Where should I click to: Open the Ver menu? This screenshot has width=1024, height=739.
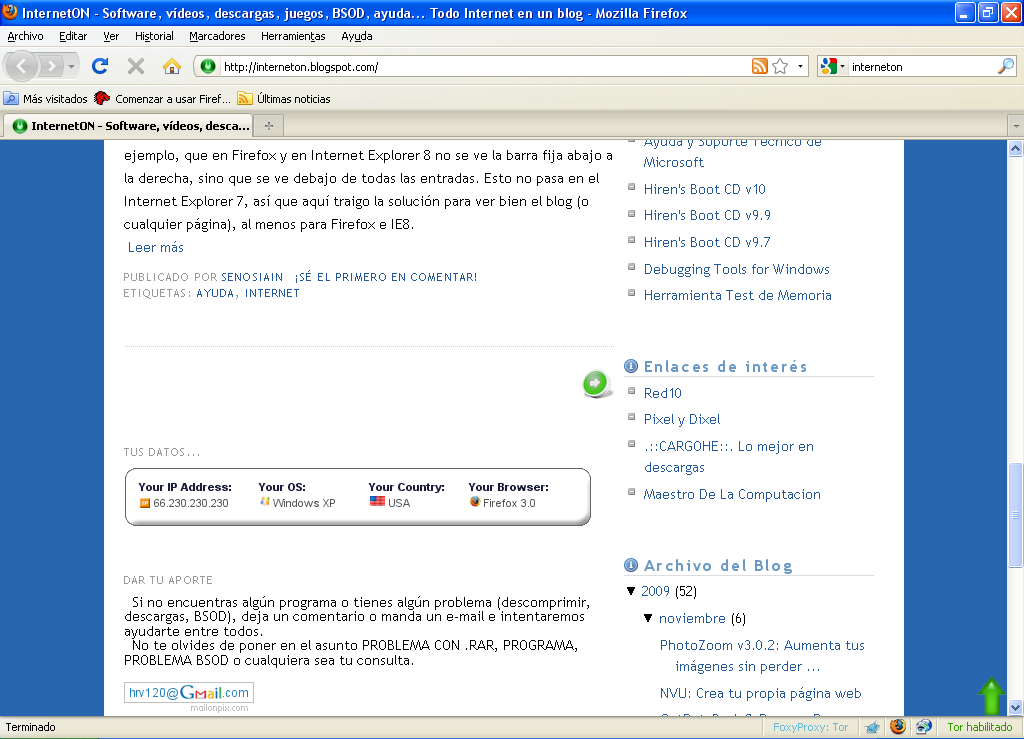tap(111, 36)
